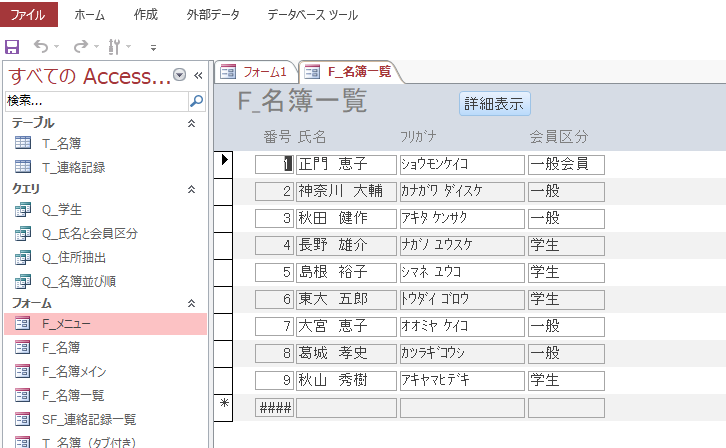Open the ファイル tab
The width and height of the screenshot is (726, 448).
(x=28, y=14)
